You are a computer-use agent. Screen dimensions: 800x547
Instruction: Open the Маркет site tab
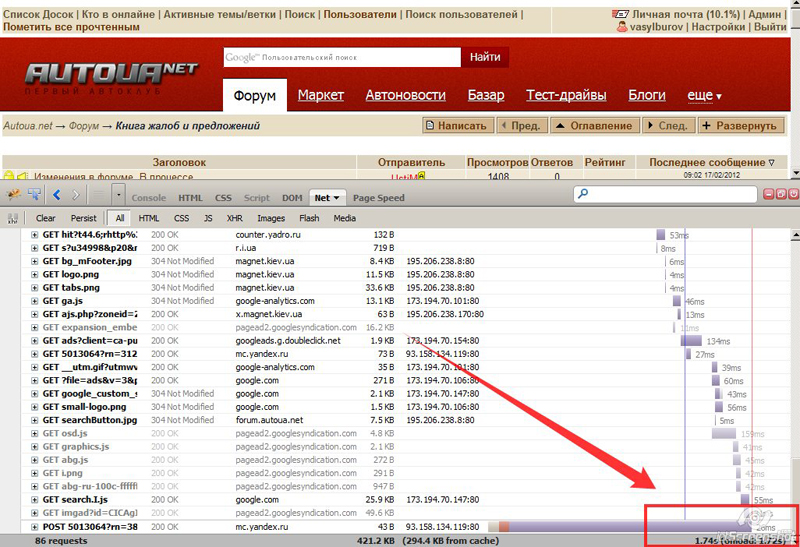(320, 95)
